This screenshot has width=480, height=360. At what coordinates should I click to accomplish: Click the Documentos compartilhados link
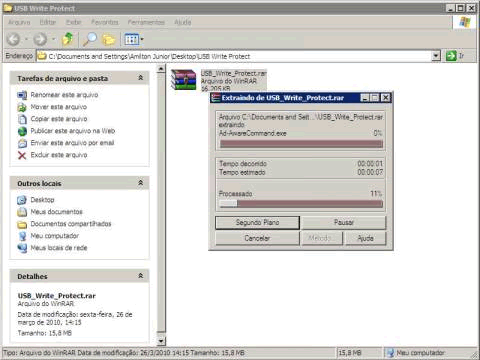click(x=71, y=224)
